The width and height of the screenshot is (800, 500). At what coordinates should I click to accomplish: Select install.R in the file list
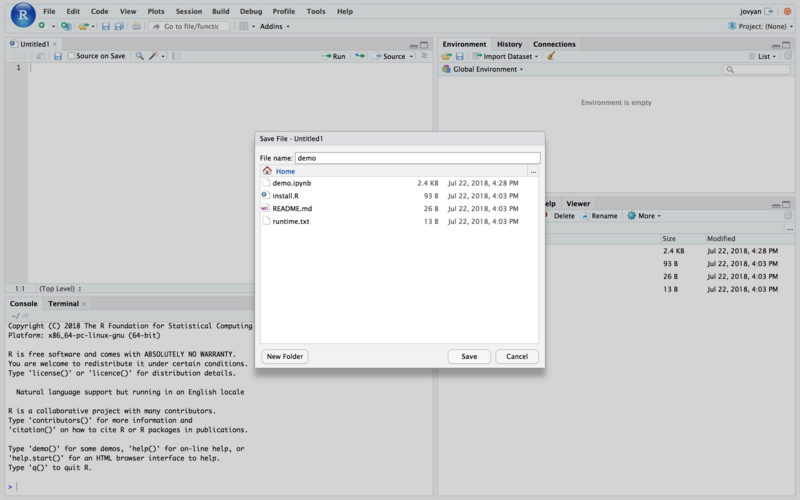[285, 196]
